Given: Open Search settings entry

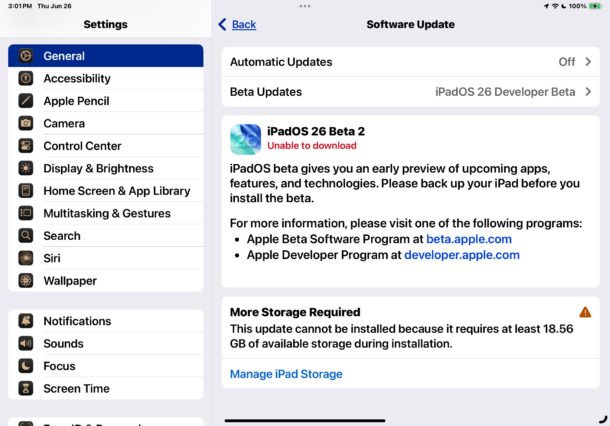Looking at the screenshot, I should point(105,236).
